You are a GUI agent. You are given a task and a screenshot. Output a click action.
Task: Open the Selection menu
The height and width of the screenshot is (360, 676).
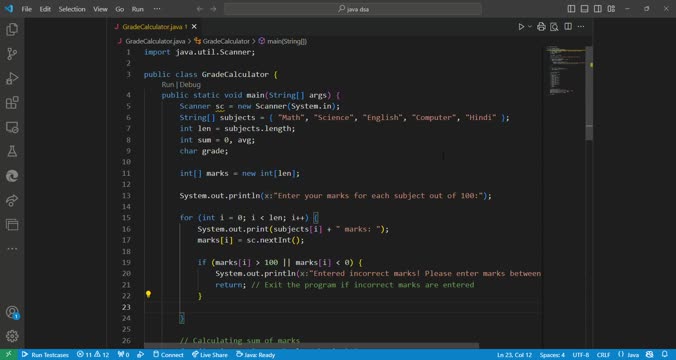click(x=72, y=9)
